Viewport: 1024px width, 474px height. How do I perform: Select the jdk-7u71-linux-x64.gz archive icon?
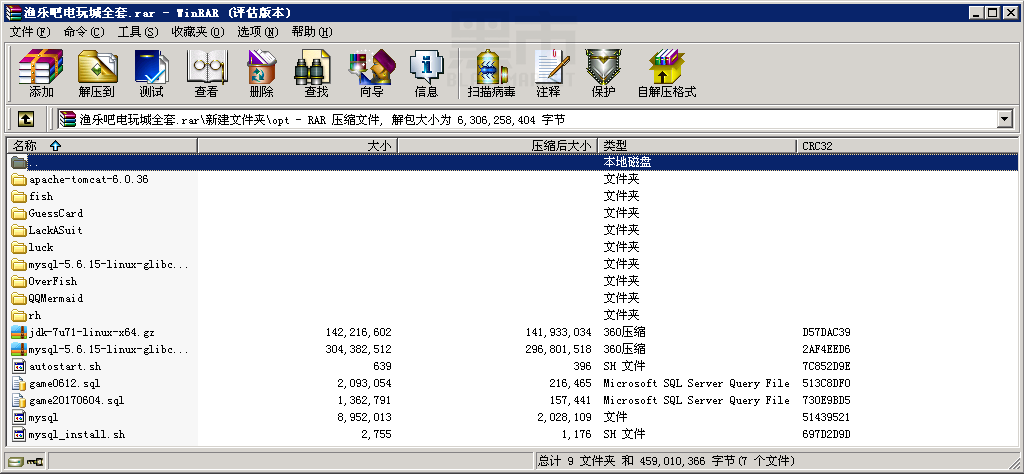click(x=19, y=332)
